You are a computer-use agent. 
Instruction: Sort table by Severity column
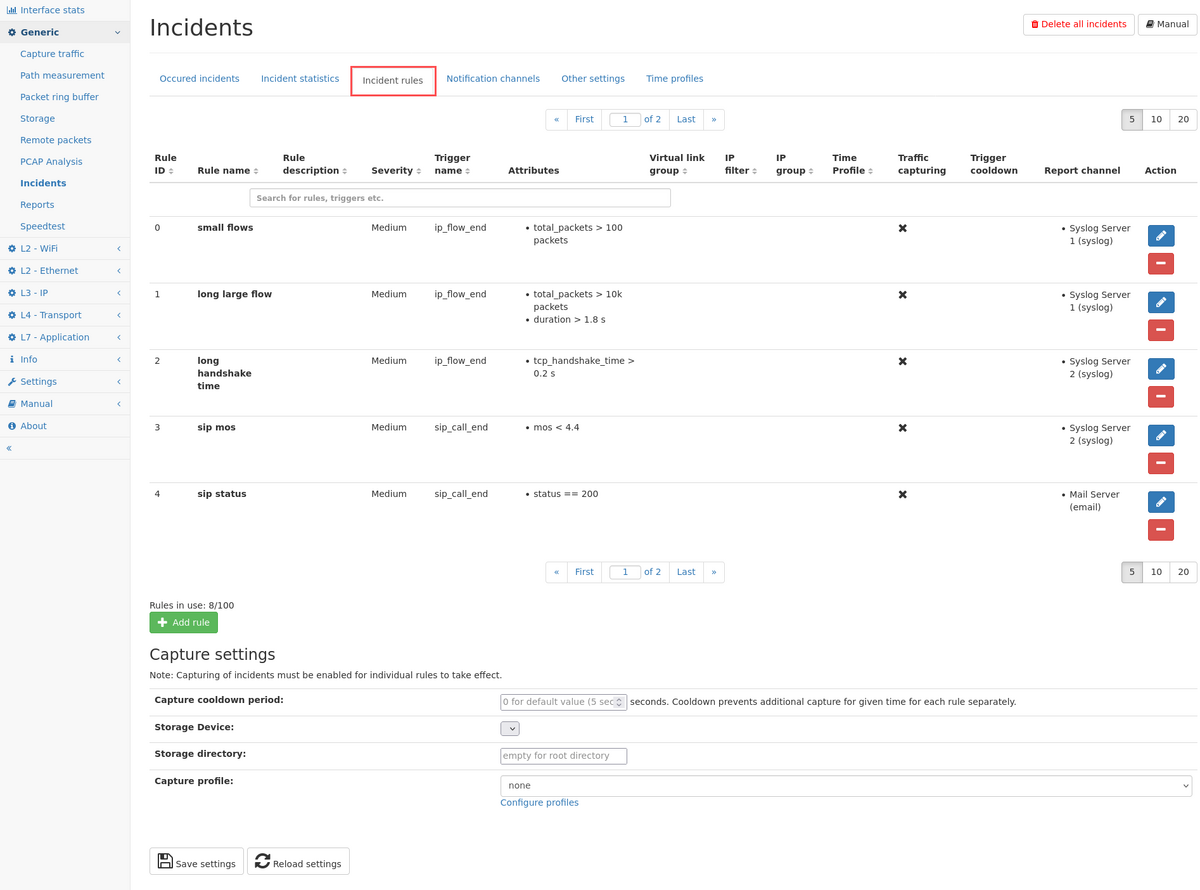click(396, 171)
